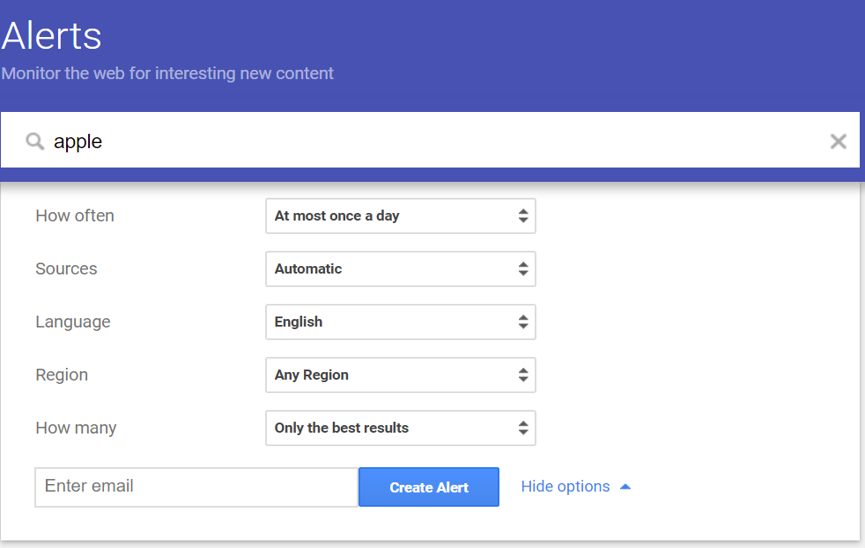Image resolution: width=865 pixels, height=548 pixels.
Task: Click the magnifier search icon
Action: (35, 141)
